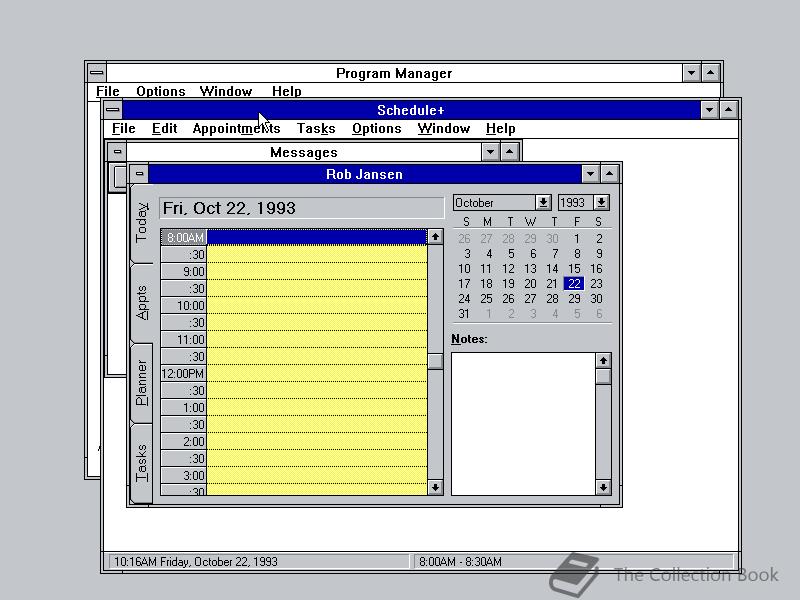Image resolution: width=800 pixels, height=600 pixels.
Task: Switch to the Appts tab
Action: click(142, 303)
